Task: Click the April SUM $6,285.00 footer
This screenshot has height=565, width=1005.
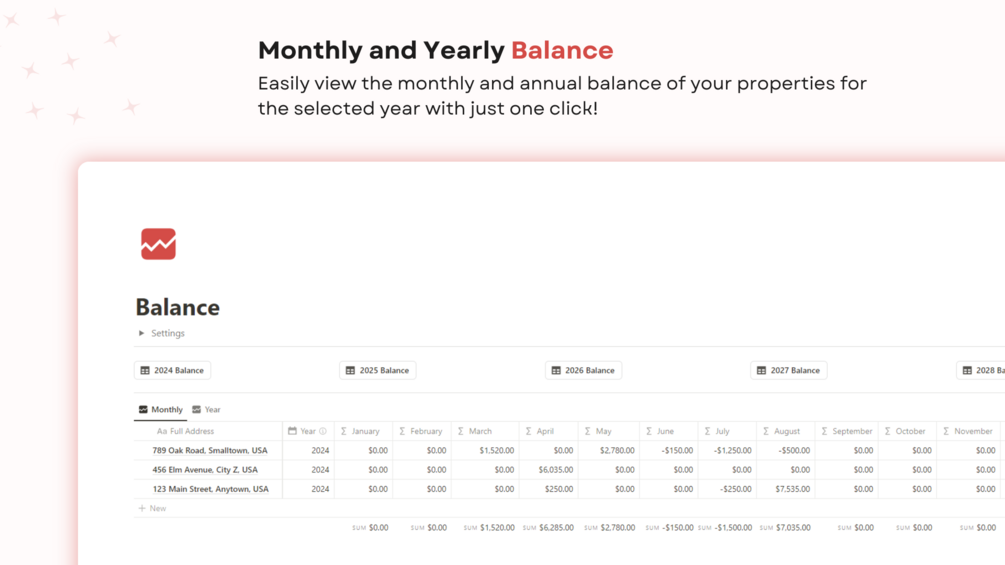Action: pos(548,527)
